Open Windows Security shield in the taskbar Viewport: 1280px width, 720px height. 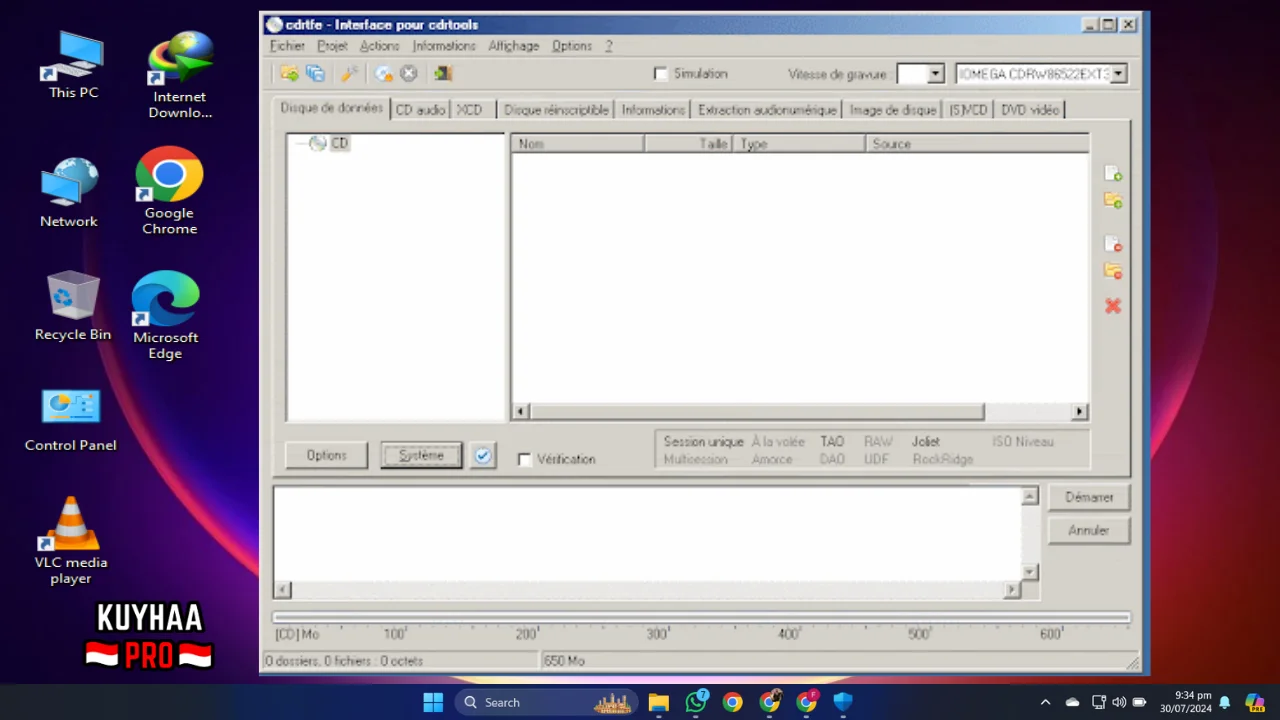click(843, 702)
